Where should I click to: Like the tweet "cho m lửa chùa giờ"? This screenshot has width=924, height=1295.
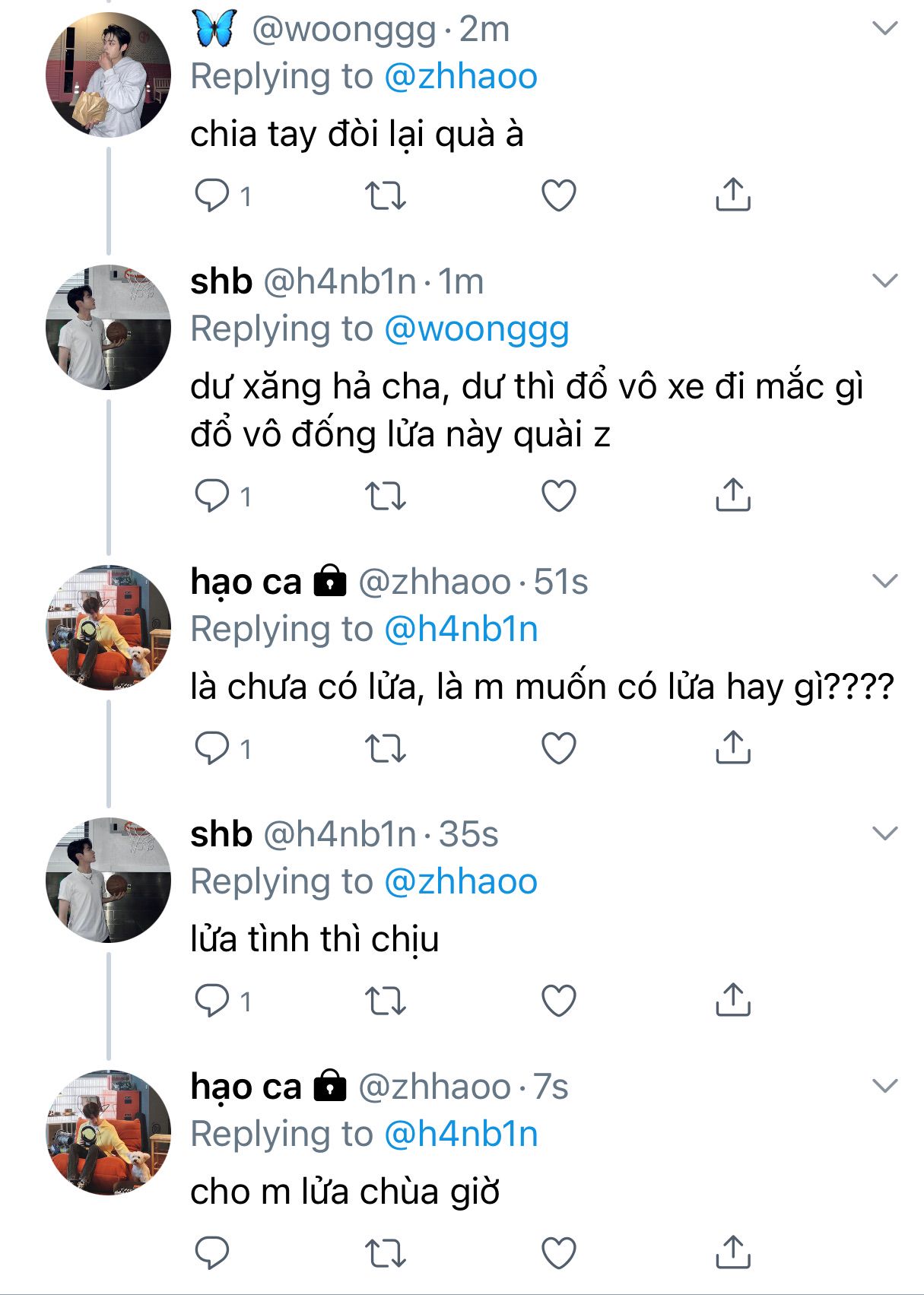tap(558, 1253)
